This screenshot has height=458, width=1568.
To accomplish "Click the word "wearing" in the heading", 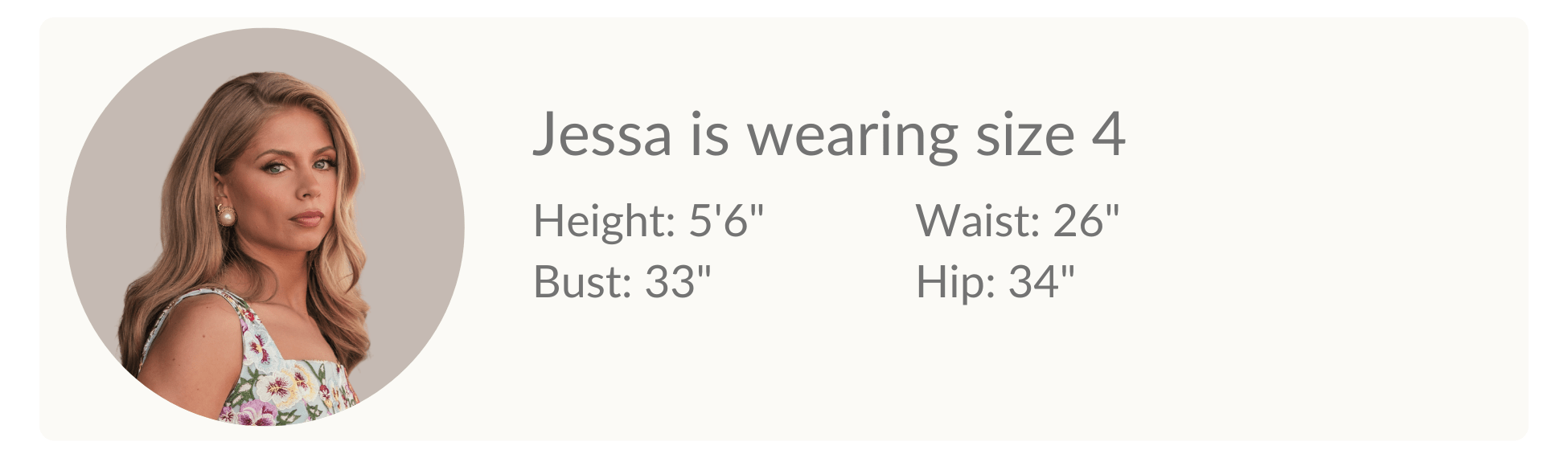I will 852,135.
